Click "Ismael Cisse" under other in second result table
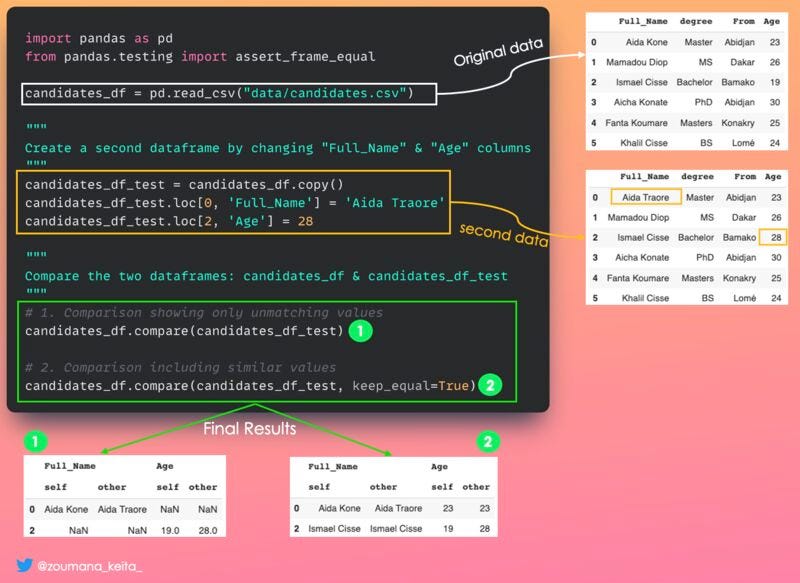This screenshot has height=583, width=800. coord(396,529)
